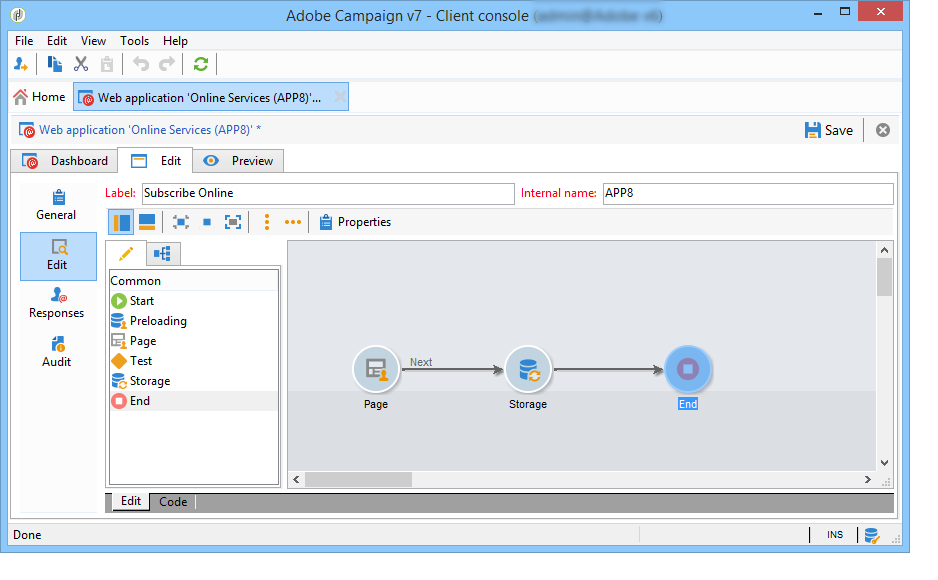Click the Cut scissors icon
The width and height of the screenshot is (938, 580).
[81, 64]
